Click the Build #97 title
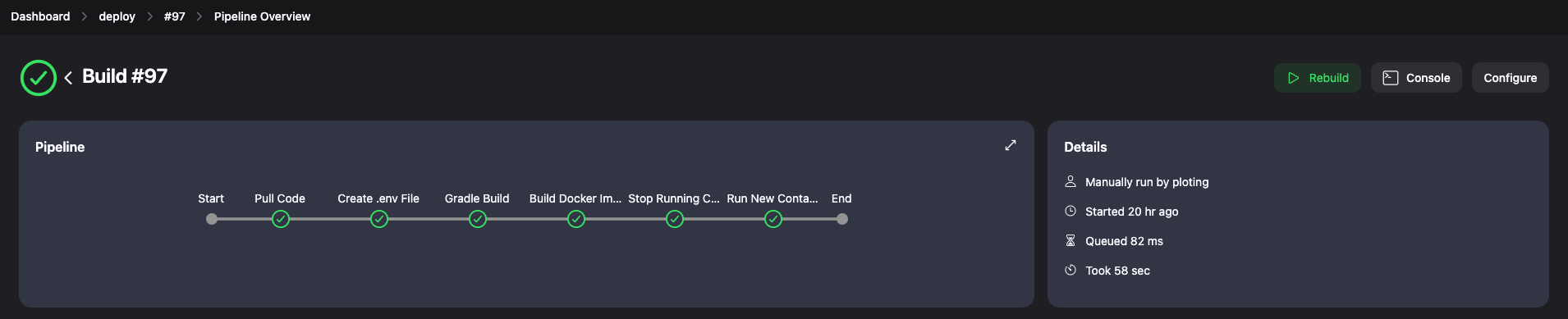 [125, 76]
